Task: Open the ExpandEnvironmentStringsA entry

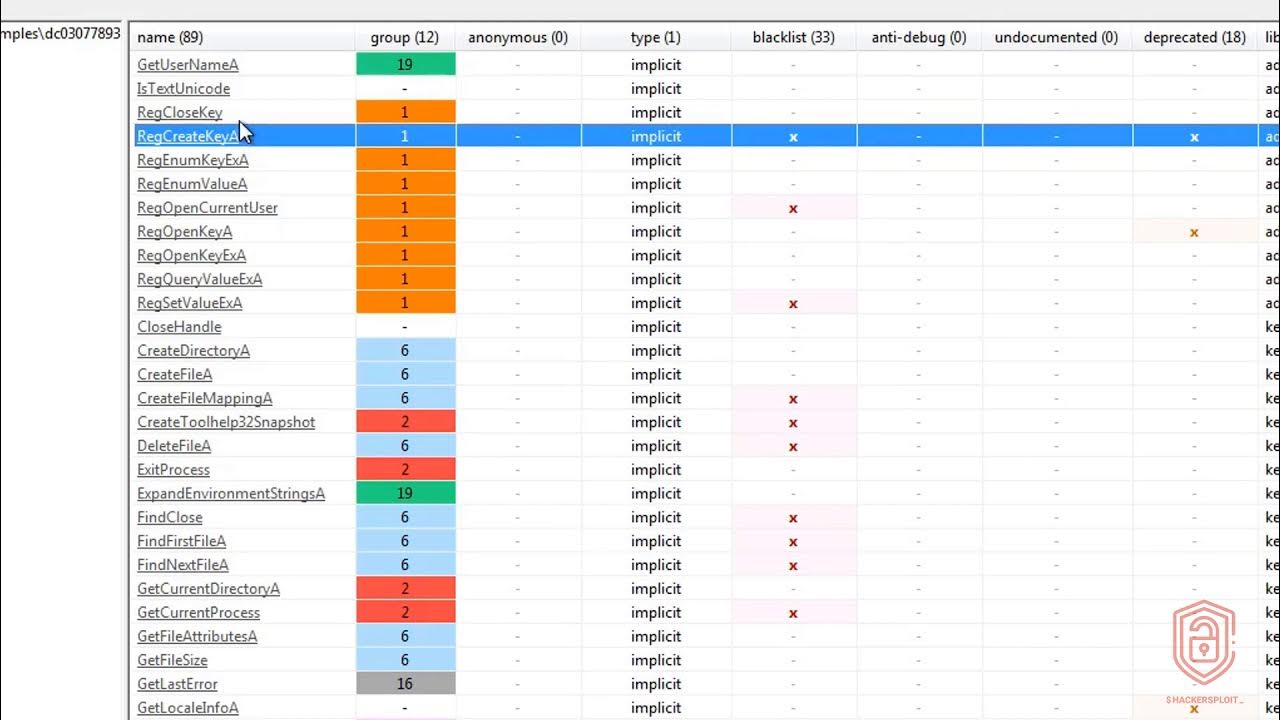Action: [x=231, y=493]
